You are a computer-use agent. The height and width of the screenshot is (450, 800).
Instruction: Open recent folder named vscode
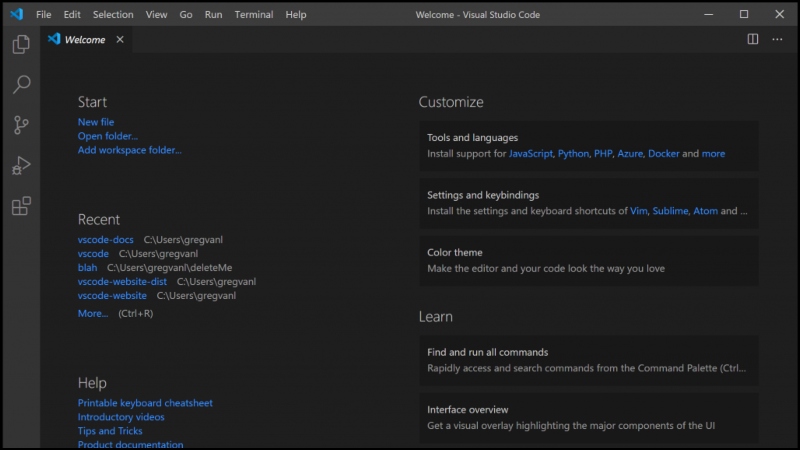pyautogui.click(x=93, y=254)
